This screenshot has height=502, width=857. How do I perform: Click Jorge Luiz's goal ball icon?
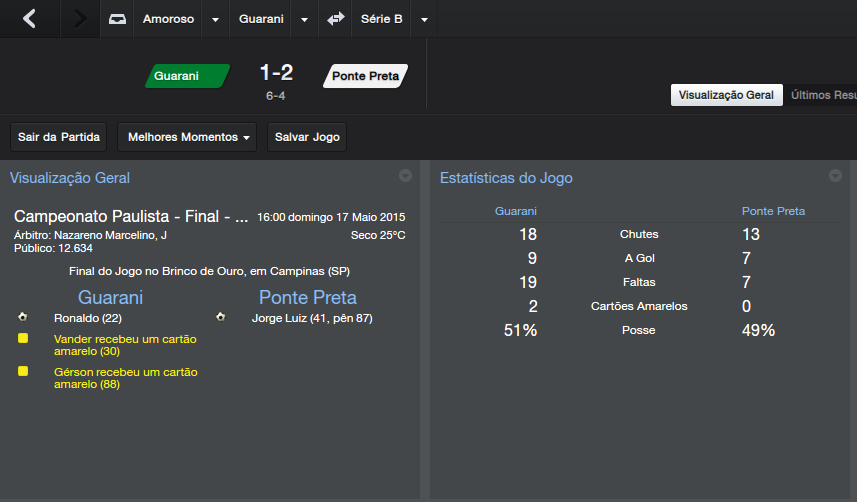tap(220, 317)
